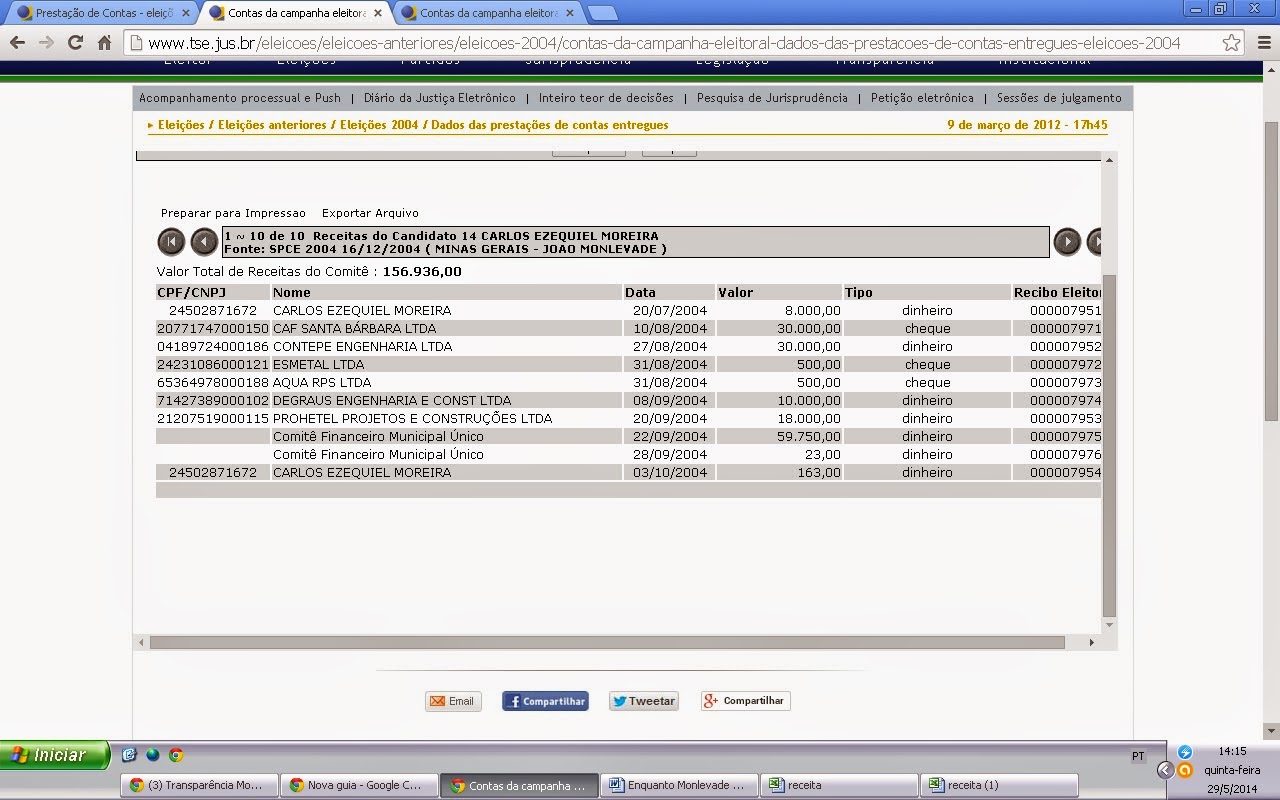Select AQUA RPS LTDA row name
The image size is (1280, 800).
pyautogui.click(x=322, y=382)
